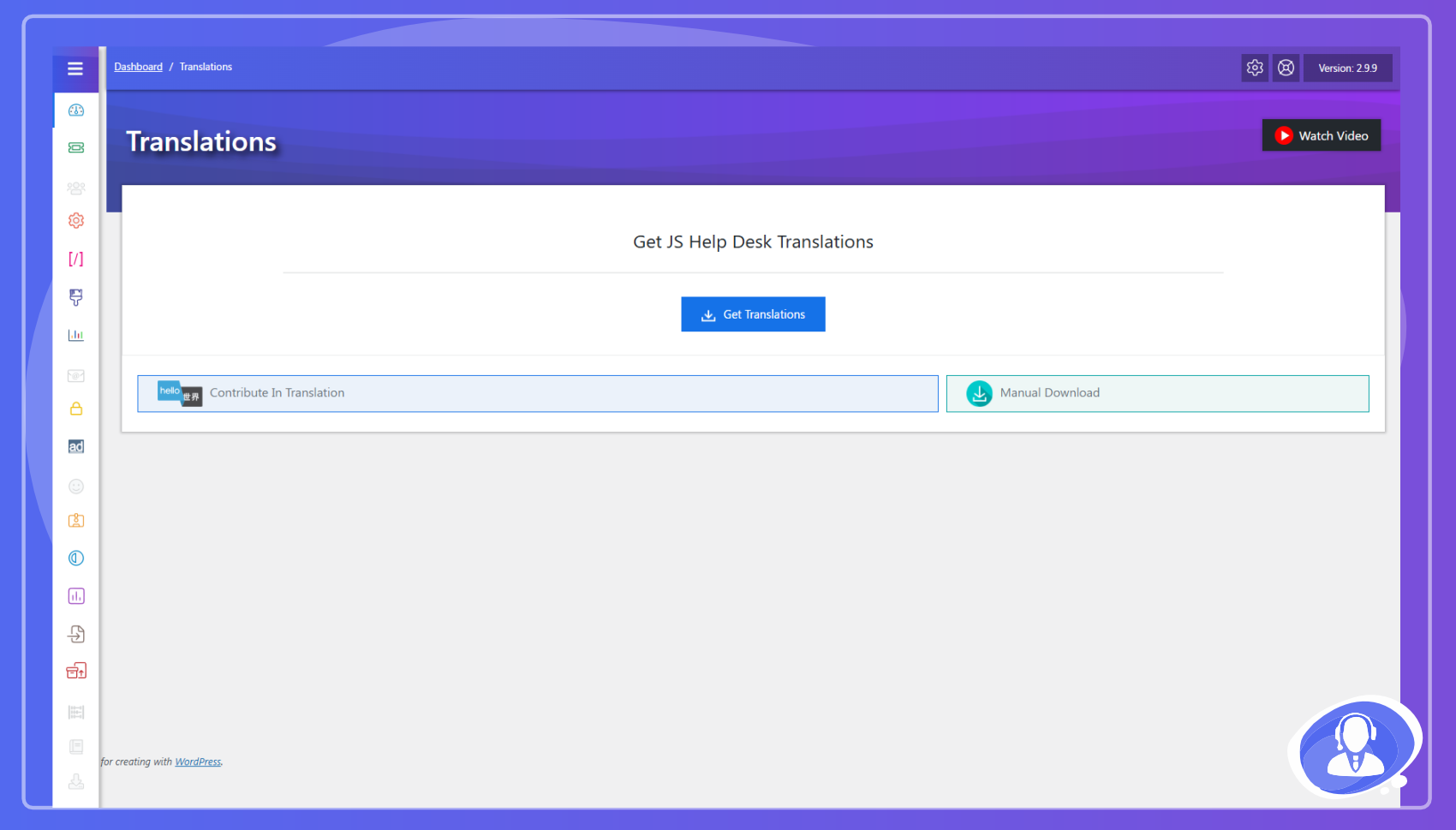Open the gray Staff Members group icon
The image size is (1456, 830).
tap(76, 188)
